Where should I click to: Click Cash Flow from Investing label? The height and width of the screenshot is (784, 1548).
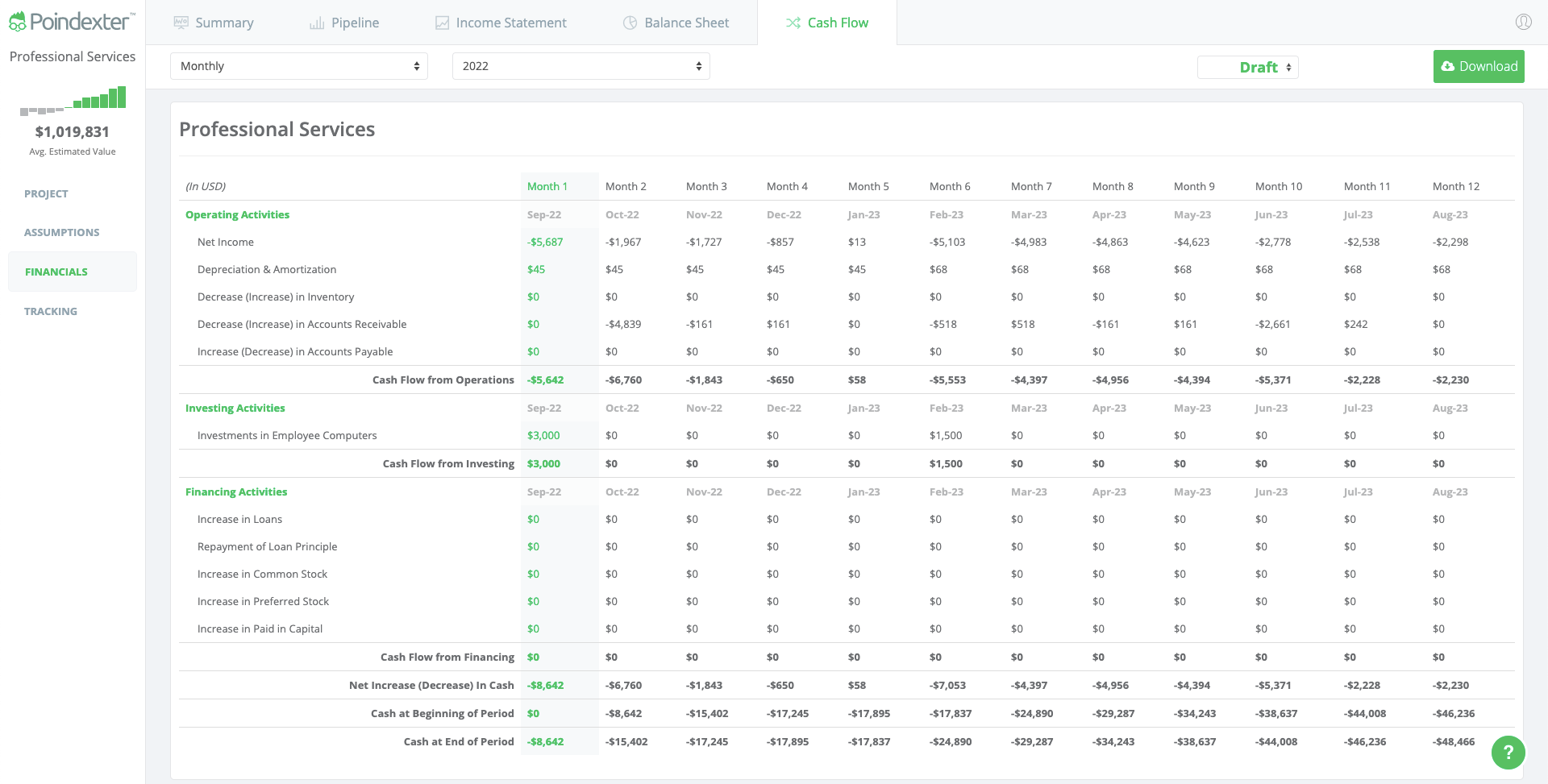pos(448,463)
